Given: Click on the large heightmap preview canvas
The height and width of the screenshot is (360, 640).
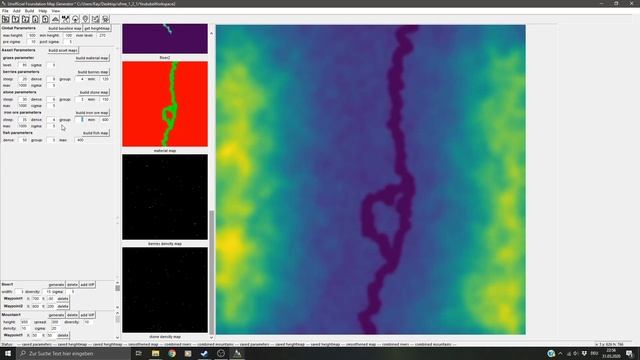Looking at the screenshot, I should tap(371, 180).
